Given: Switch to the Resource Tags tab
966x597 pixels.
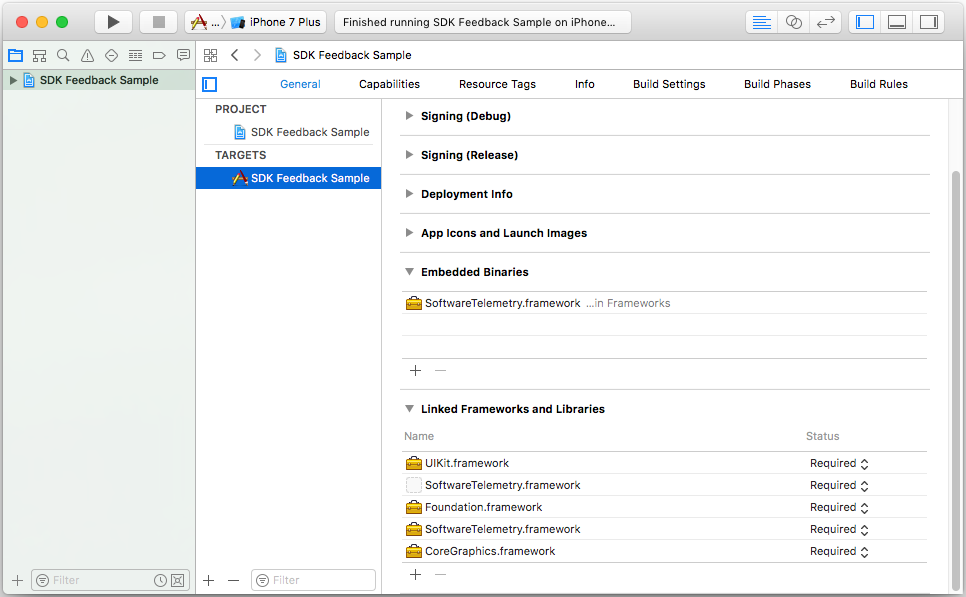Looking at the screenshot, I should point(497,84).
